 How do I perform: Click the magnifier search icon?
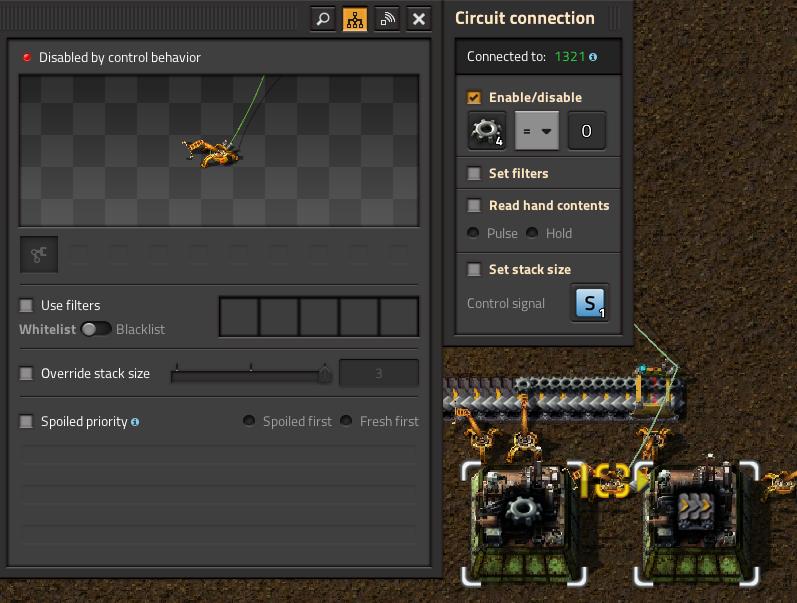(x=323, y=19)
